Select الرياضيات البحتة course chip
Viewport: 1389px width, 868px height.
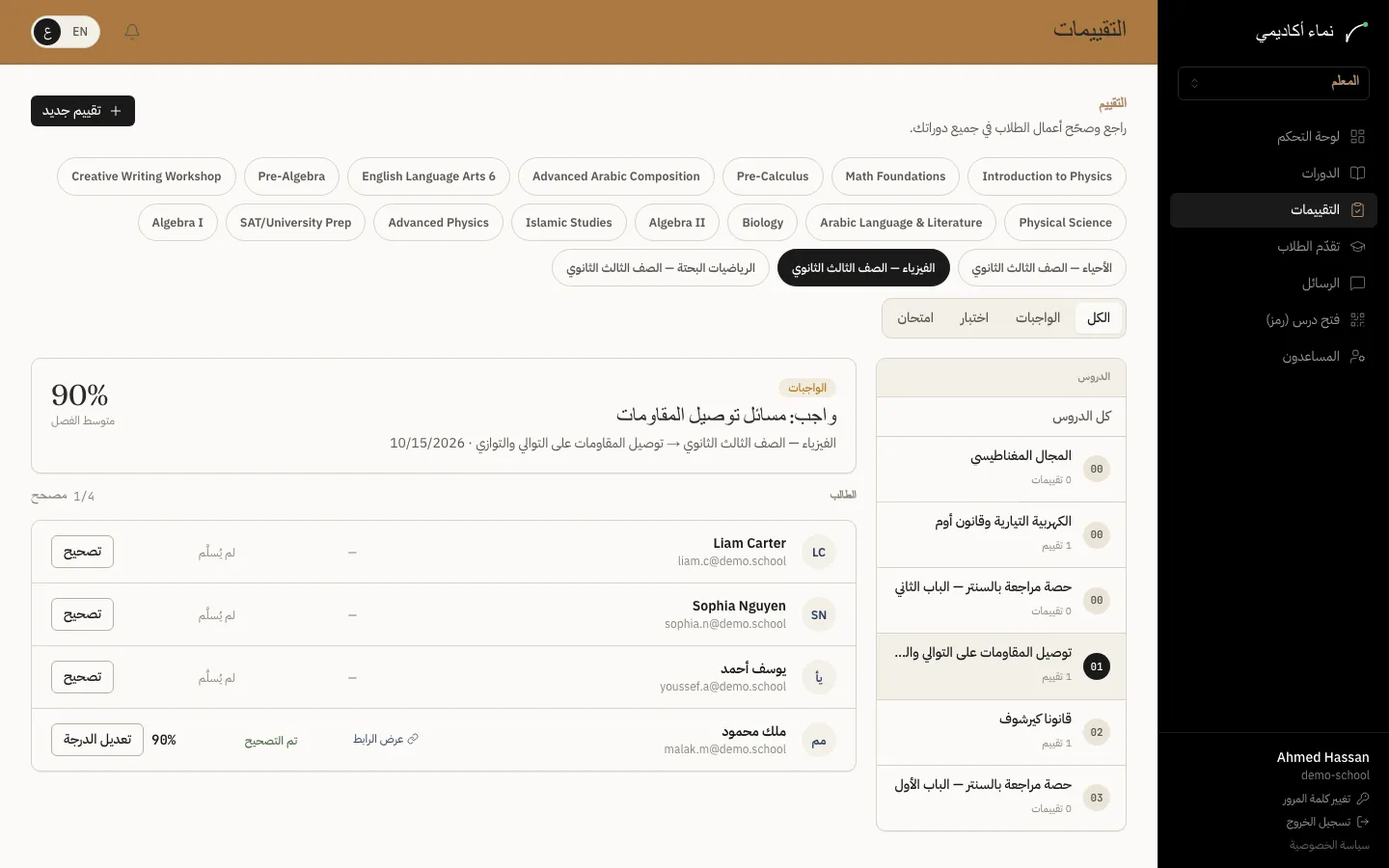pos(661,268)
